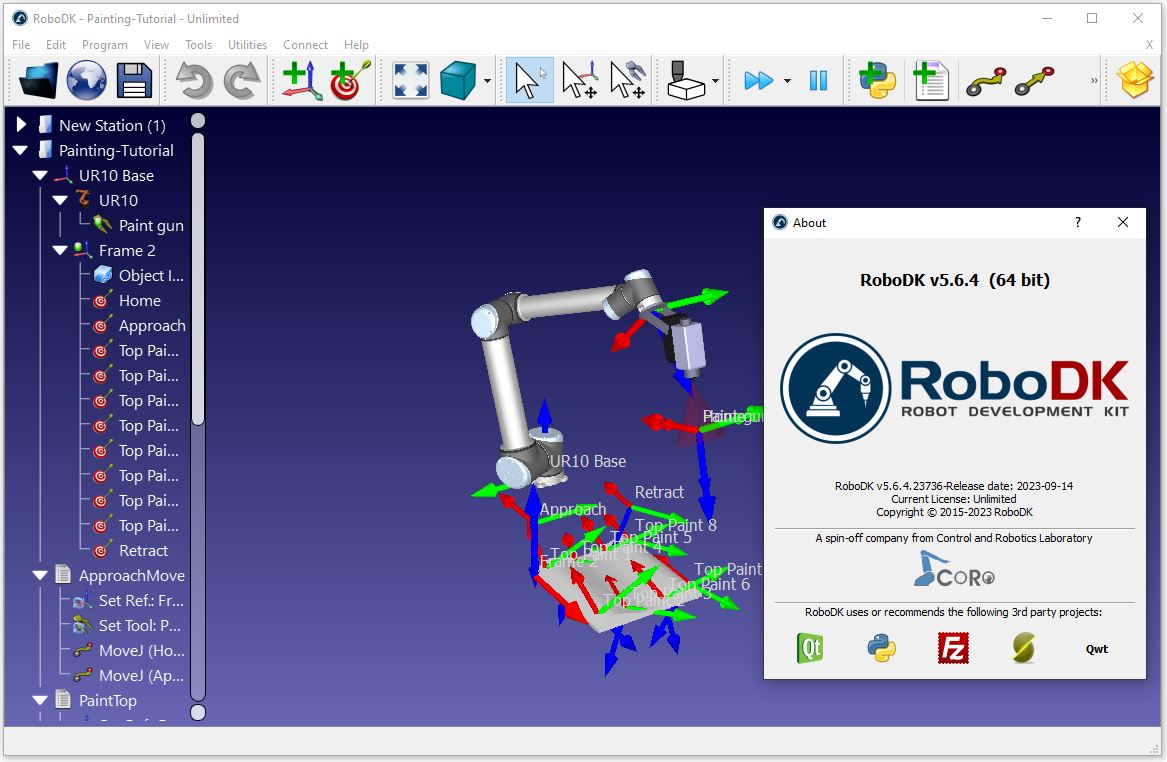Undo the last action

click(x=194, y=80)
